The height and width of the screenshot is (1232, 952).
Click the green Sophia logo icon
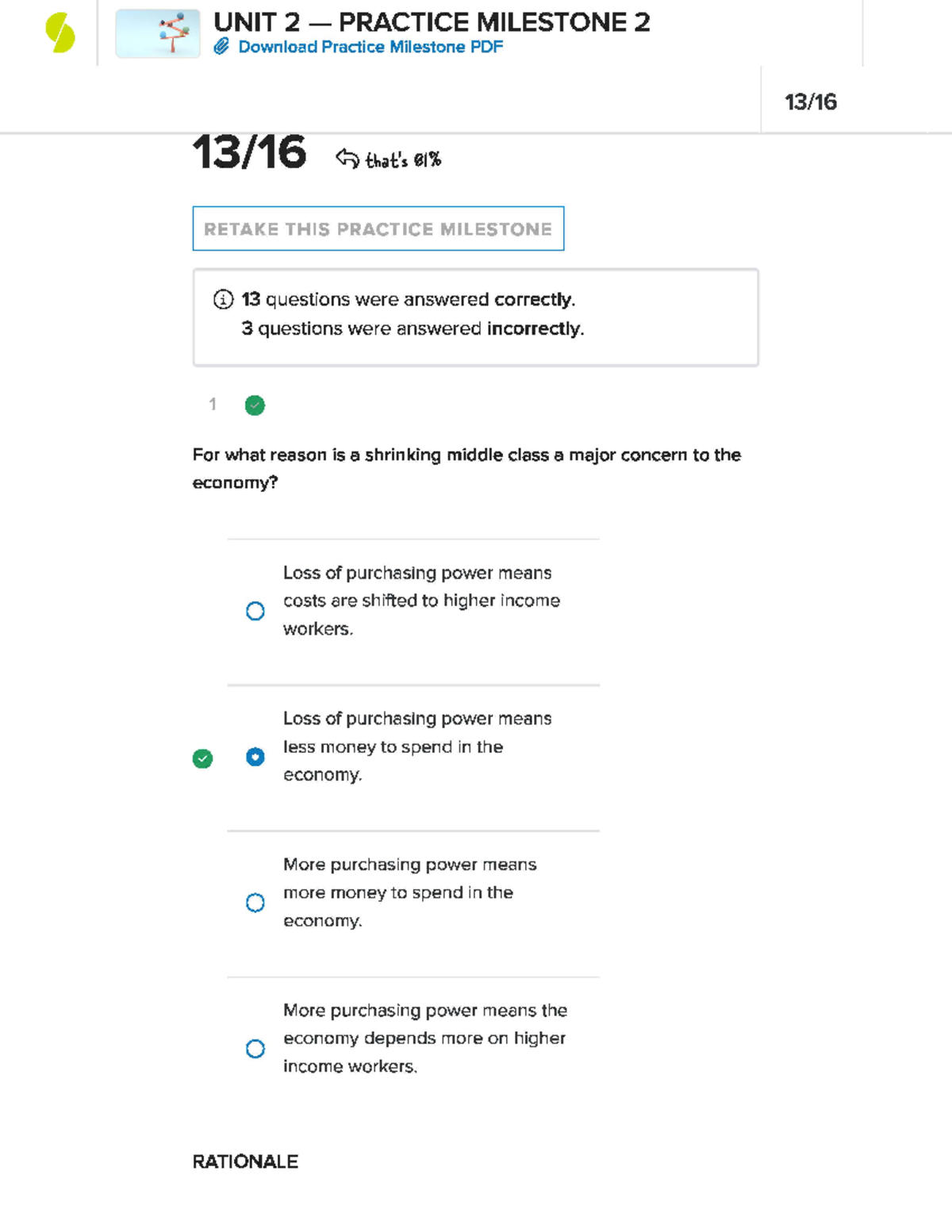click(60, 33)
